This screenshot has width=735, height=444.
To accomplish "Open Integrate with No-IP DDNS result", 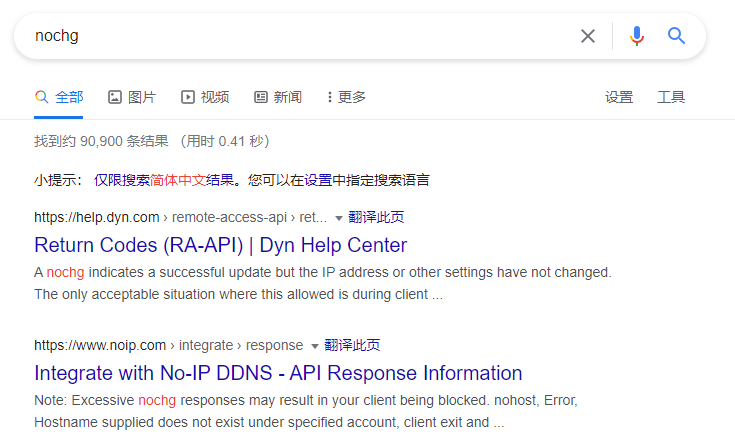I will coord(278,373).
